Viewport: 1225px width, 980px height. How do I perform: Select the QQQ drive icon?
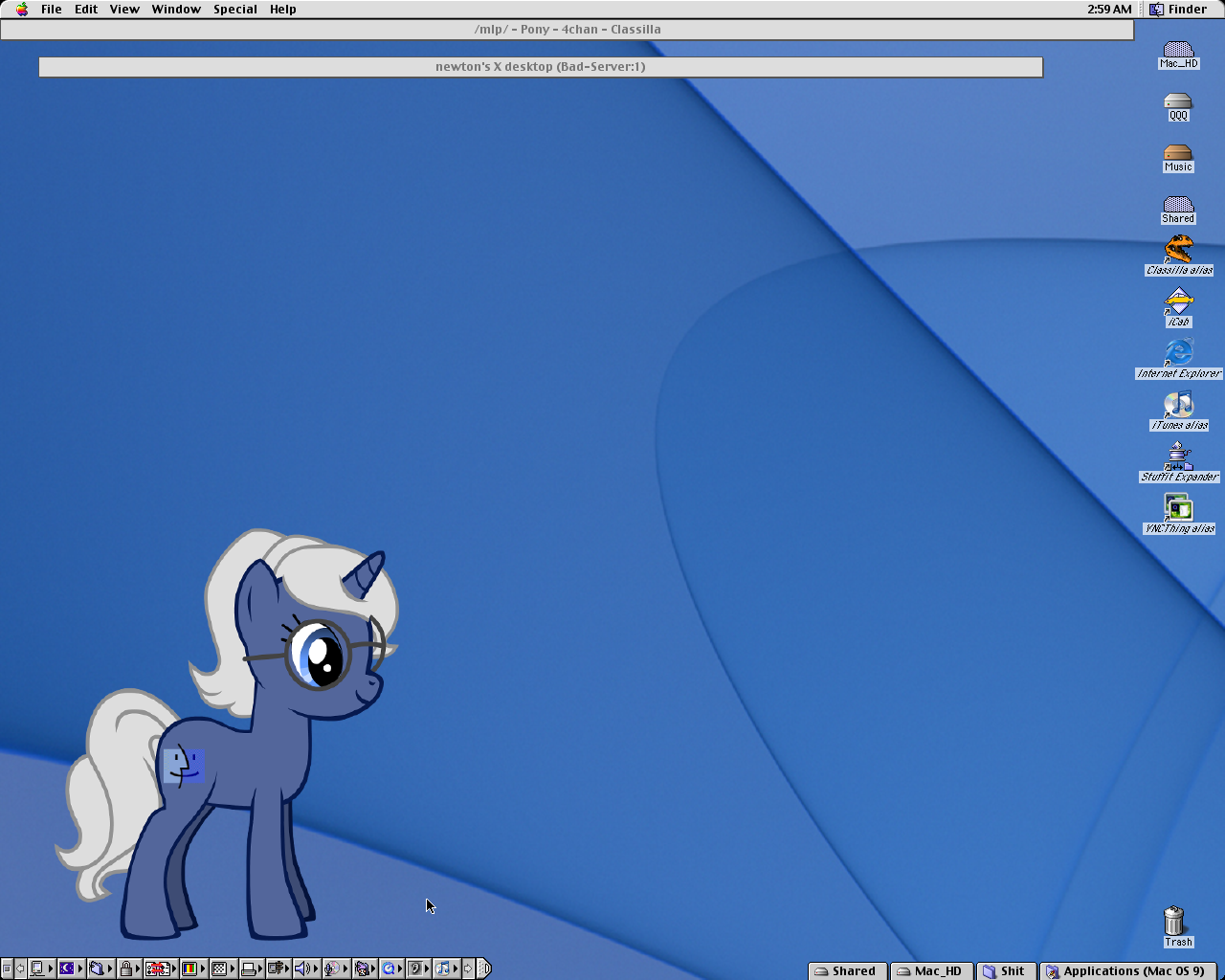click(1178, 107)
